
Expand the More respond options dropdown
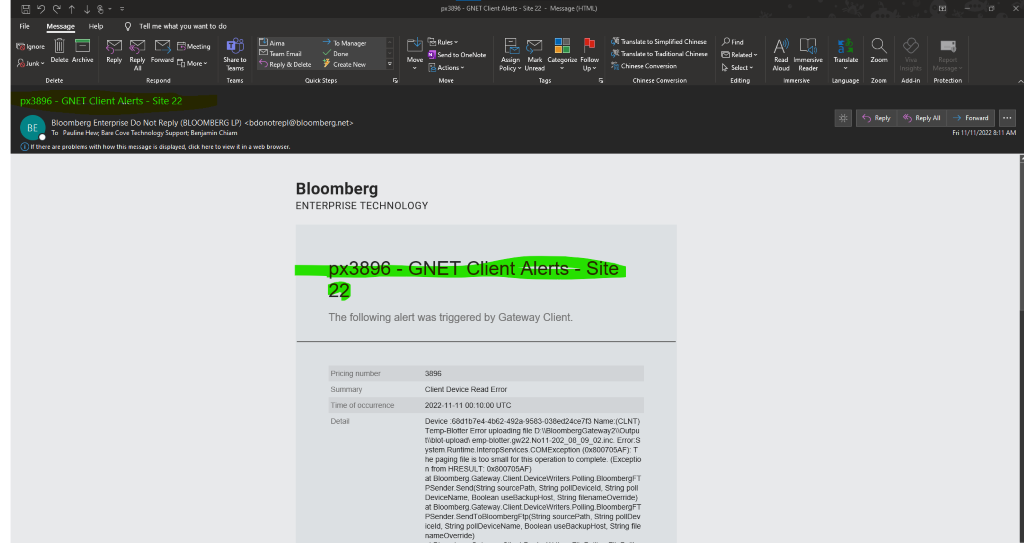193,63
